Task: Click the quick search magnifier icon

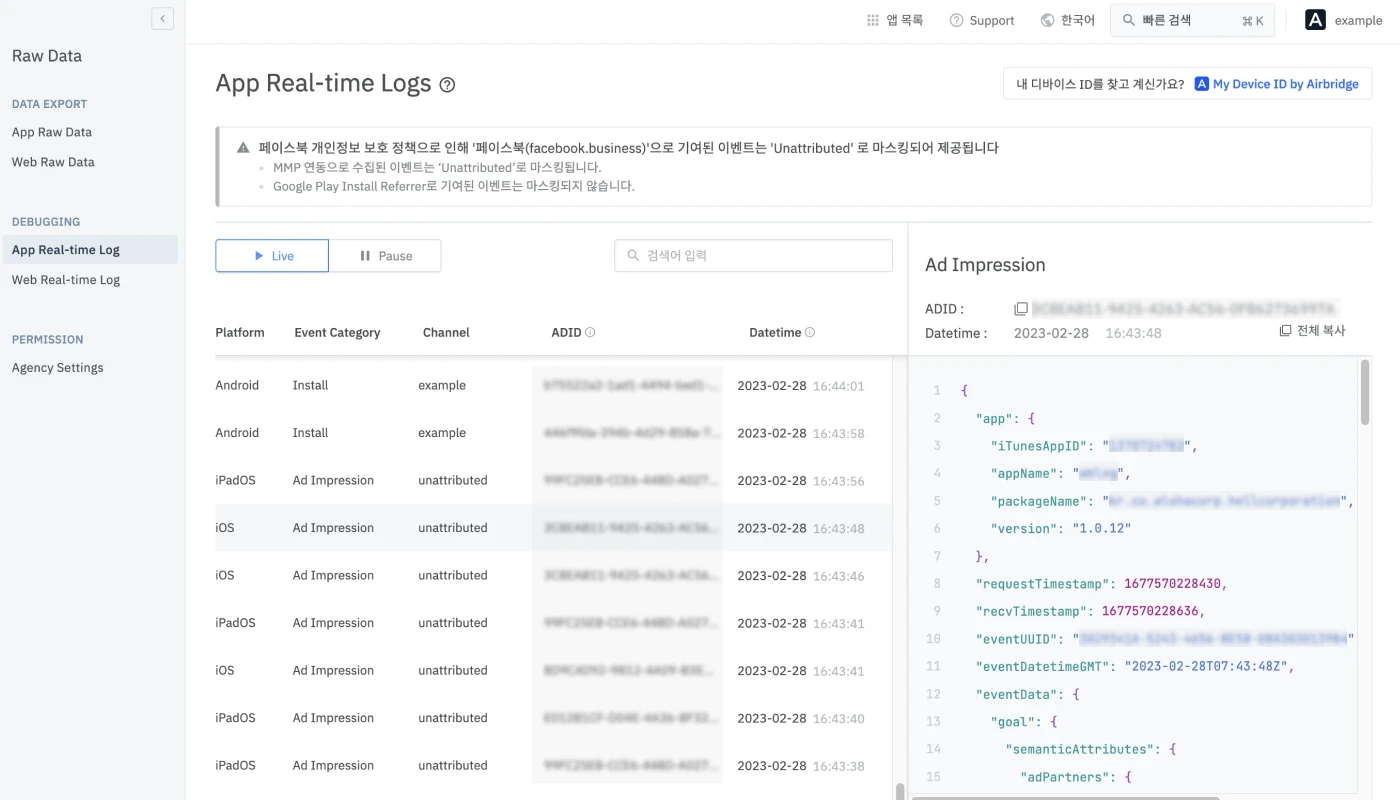Action: [x=1129, y=20]
